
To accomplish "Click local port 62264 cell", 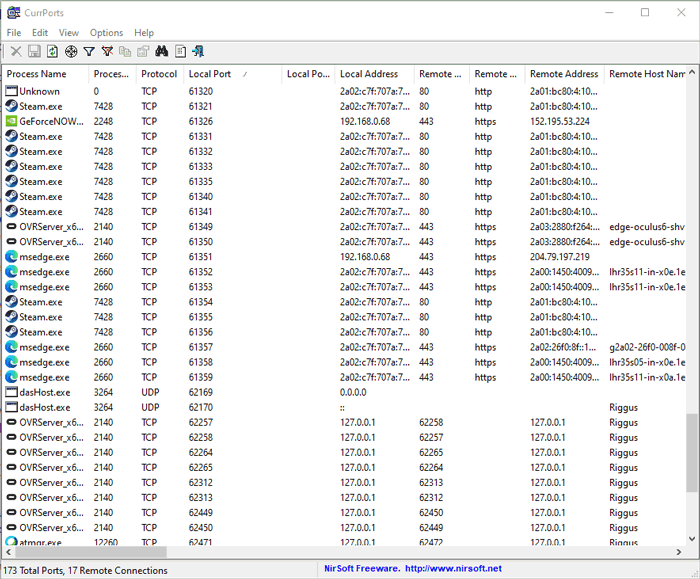I will (x=200, y=452).
